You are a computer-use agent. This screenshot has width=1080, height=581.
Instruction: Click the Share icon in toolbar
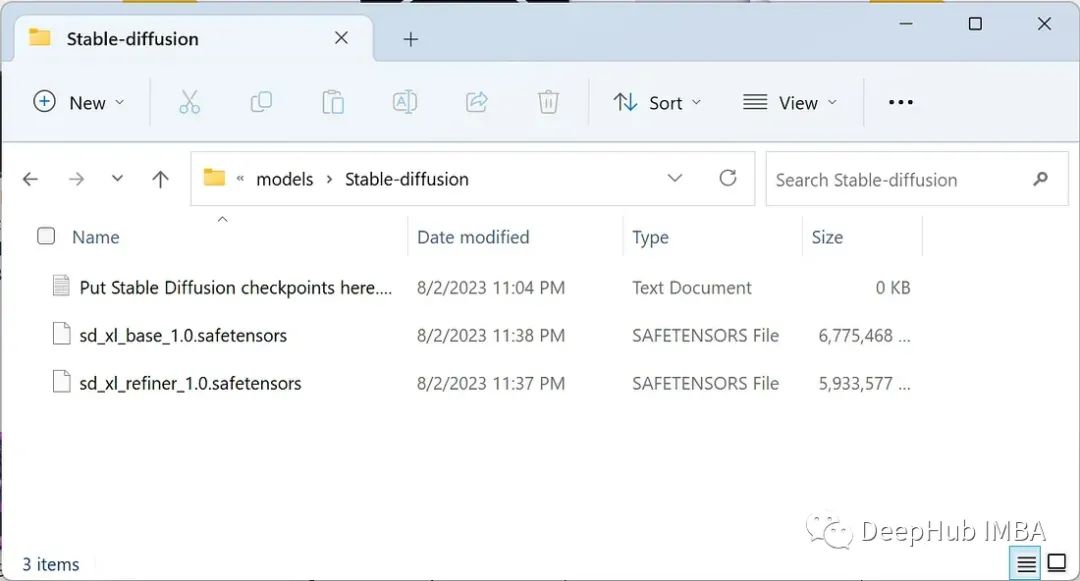(476, 102)
